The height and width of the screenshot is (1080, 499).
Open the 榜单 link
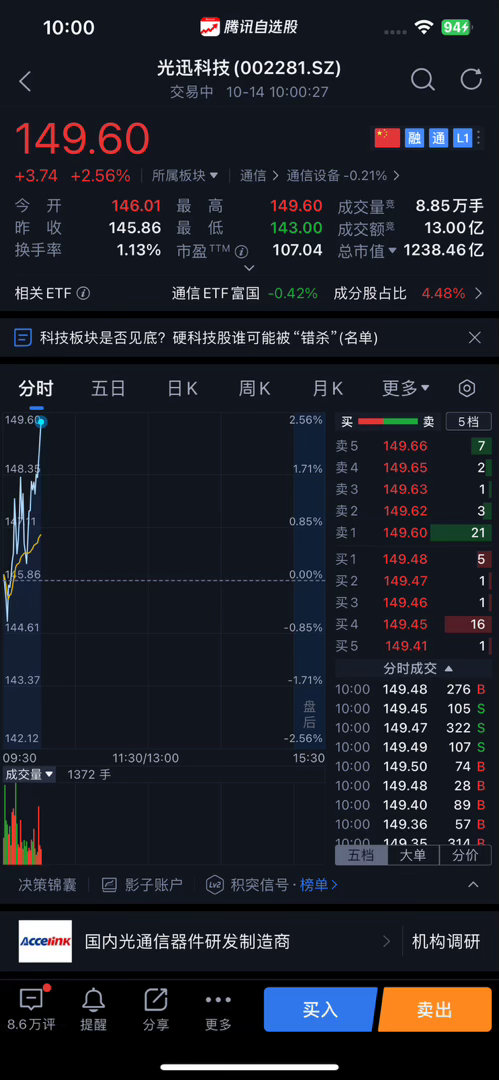tap(318, 885)
